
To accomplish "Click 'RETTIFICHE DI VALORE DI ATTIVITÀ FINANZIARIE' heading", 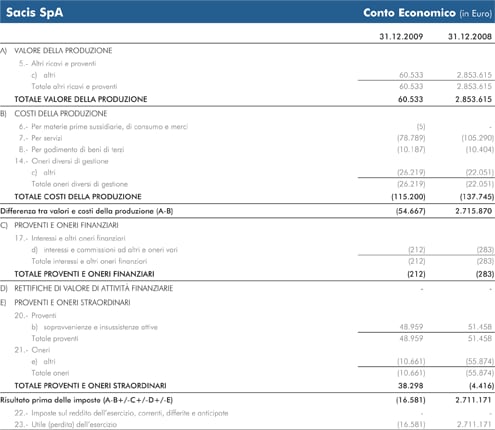I will [93, 288].
